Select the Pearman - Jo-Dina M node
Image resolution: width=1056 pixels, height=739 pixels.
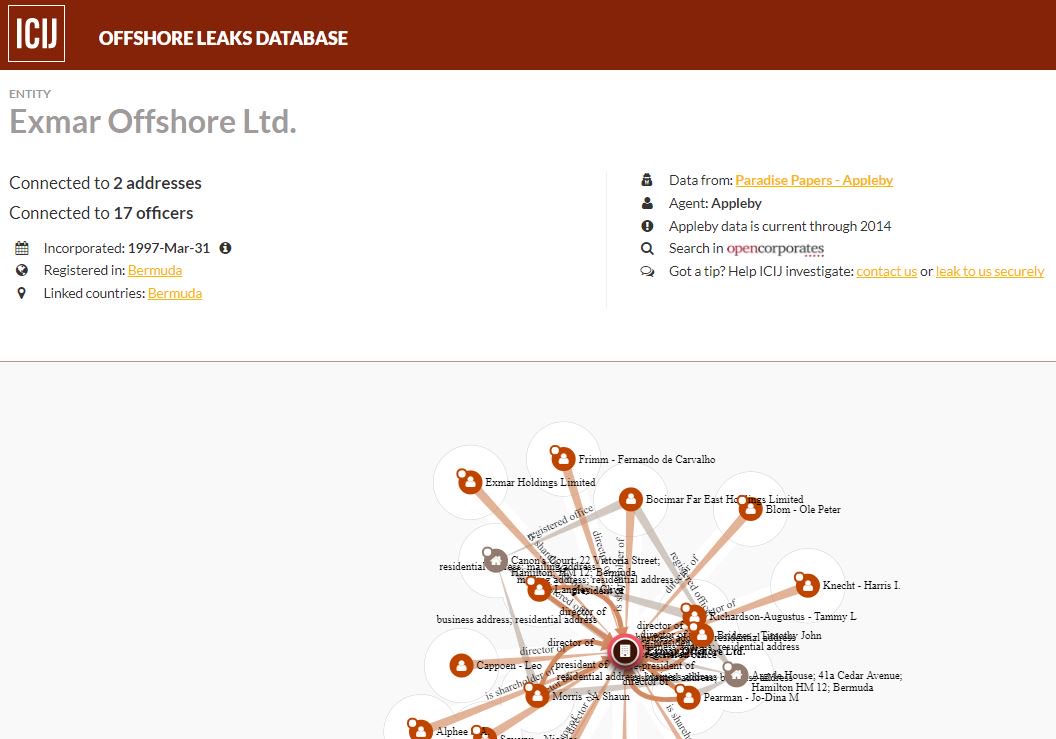[688, 697]
